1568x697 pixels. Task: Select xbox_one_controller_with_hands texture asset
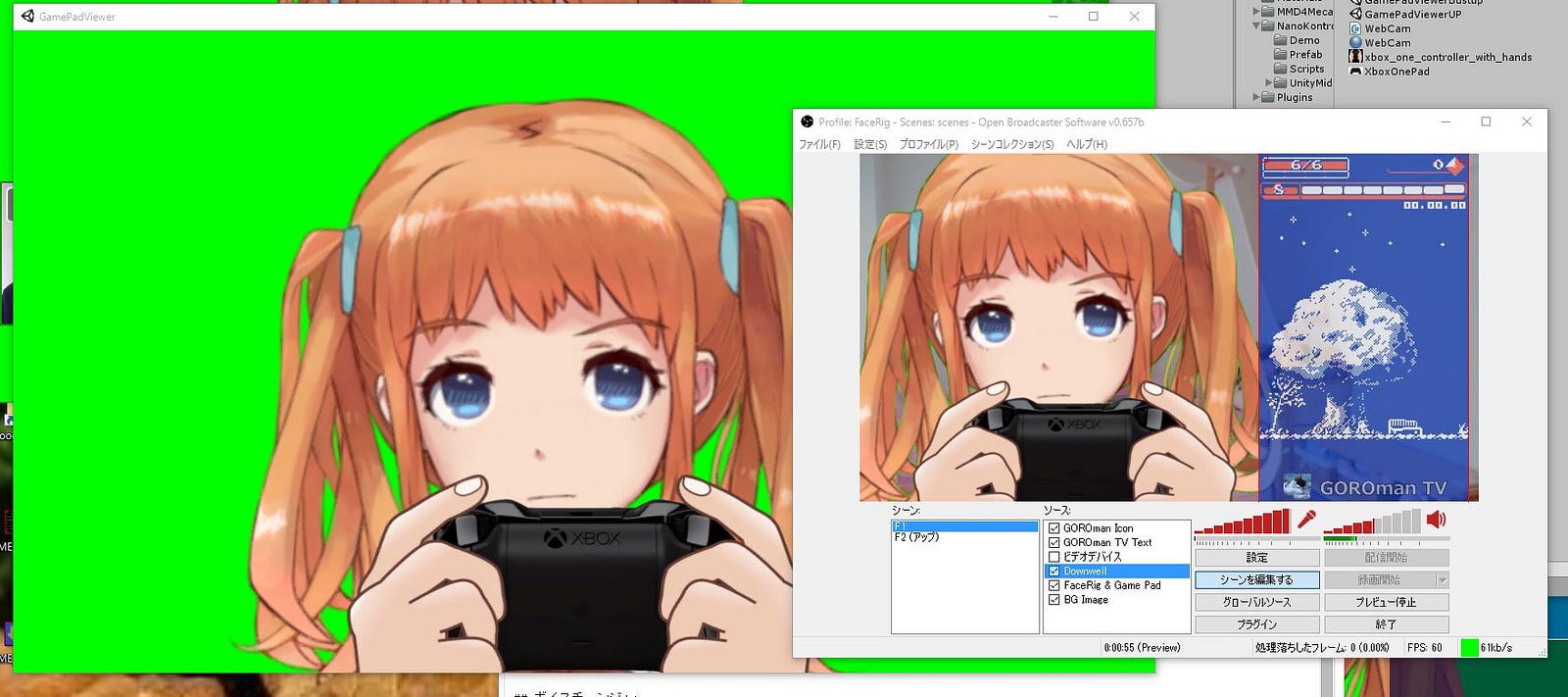(x=1441, y=57)
